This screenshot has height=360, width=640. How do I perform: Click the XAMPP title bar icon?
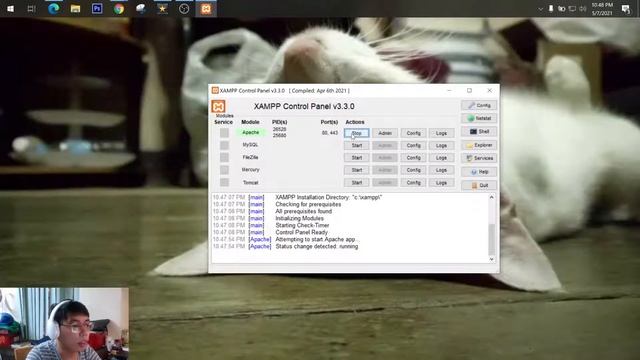[x=215, y=91]
